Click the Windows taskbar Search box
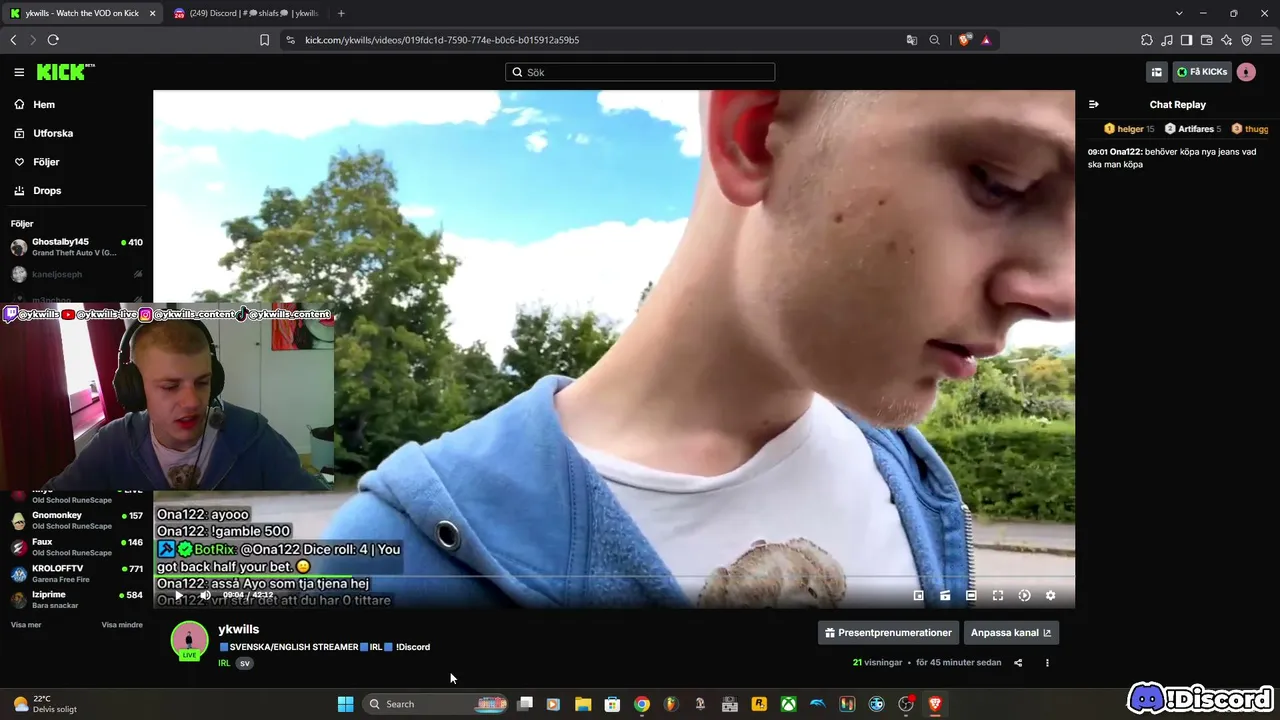The image size is (1280, 720). (x=435, y=704)
